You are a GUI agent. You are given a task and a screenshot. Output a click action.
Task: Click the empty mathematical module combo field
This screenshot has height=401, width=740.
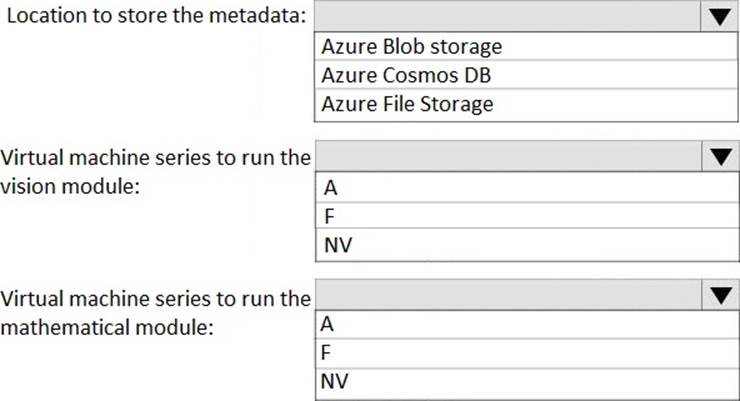pyautogui.click(x=505, y=294)
